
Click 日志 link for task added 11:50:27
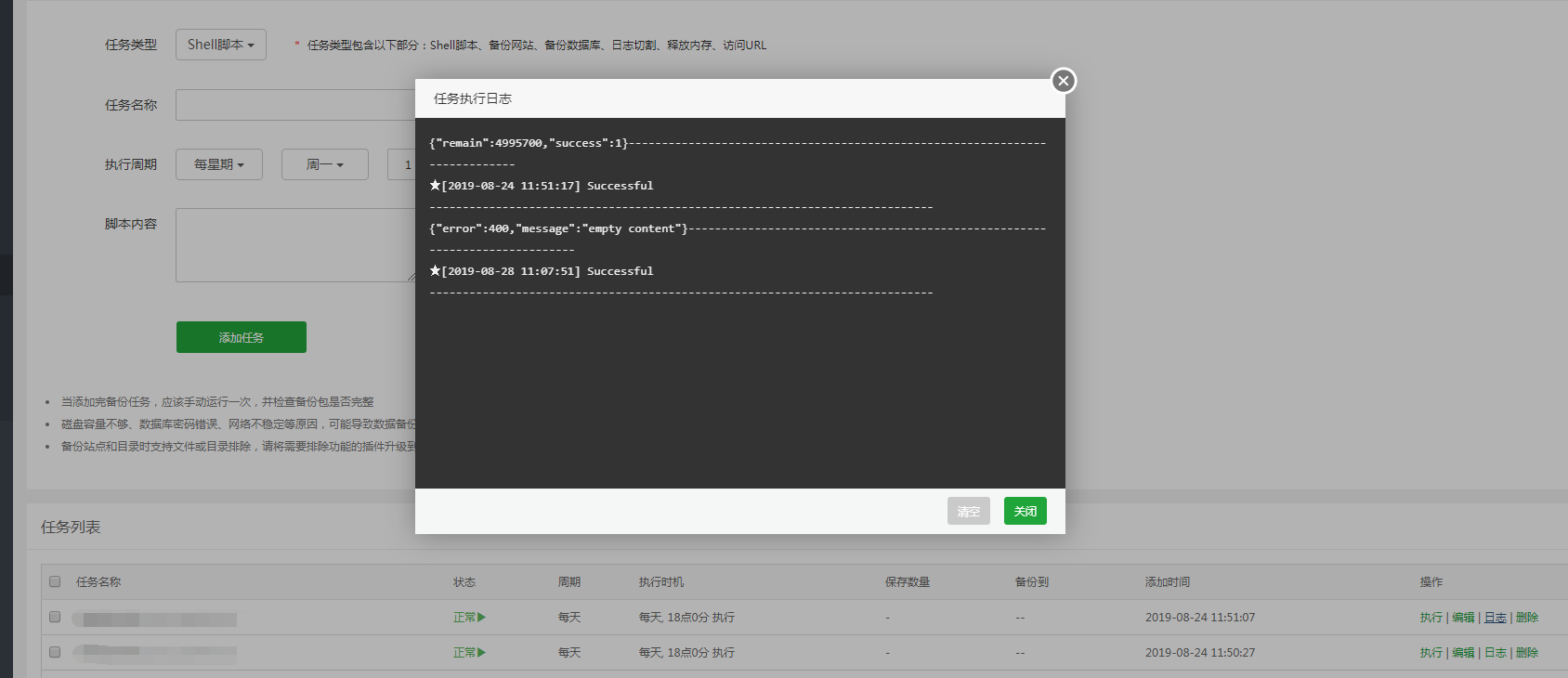1496,652
